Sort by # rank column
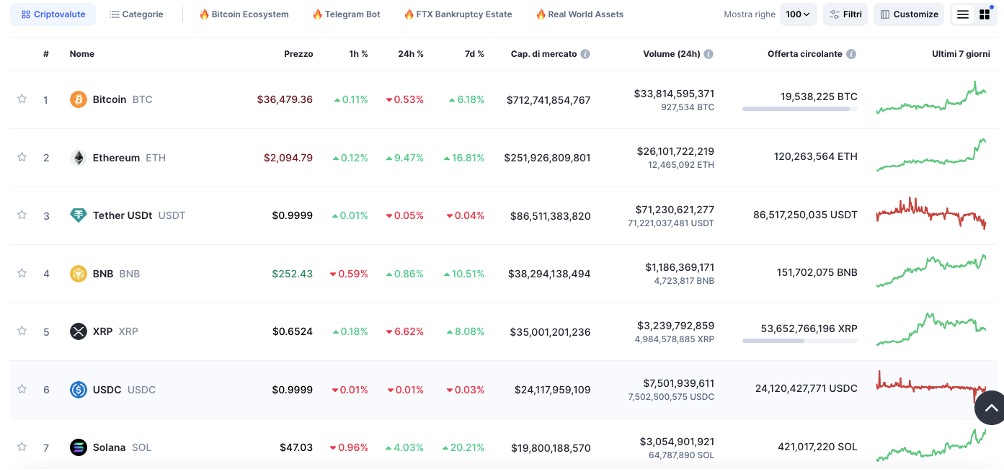 46,54
